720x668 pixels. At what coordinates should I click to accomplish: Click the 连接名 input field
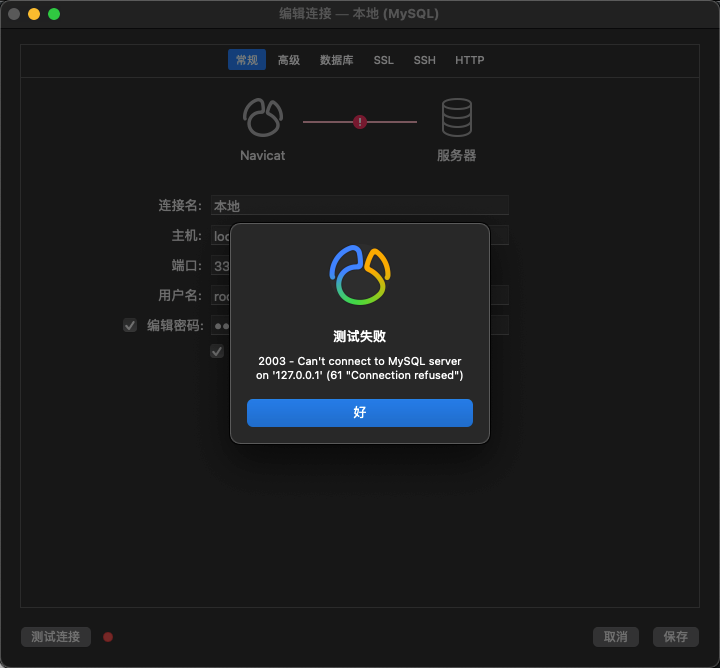[x=360, y=205]
